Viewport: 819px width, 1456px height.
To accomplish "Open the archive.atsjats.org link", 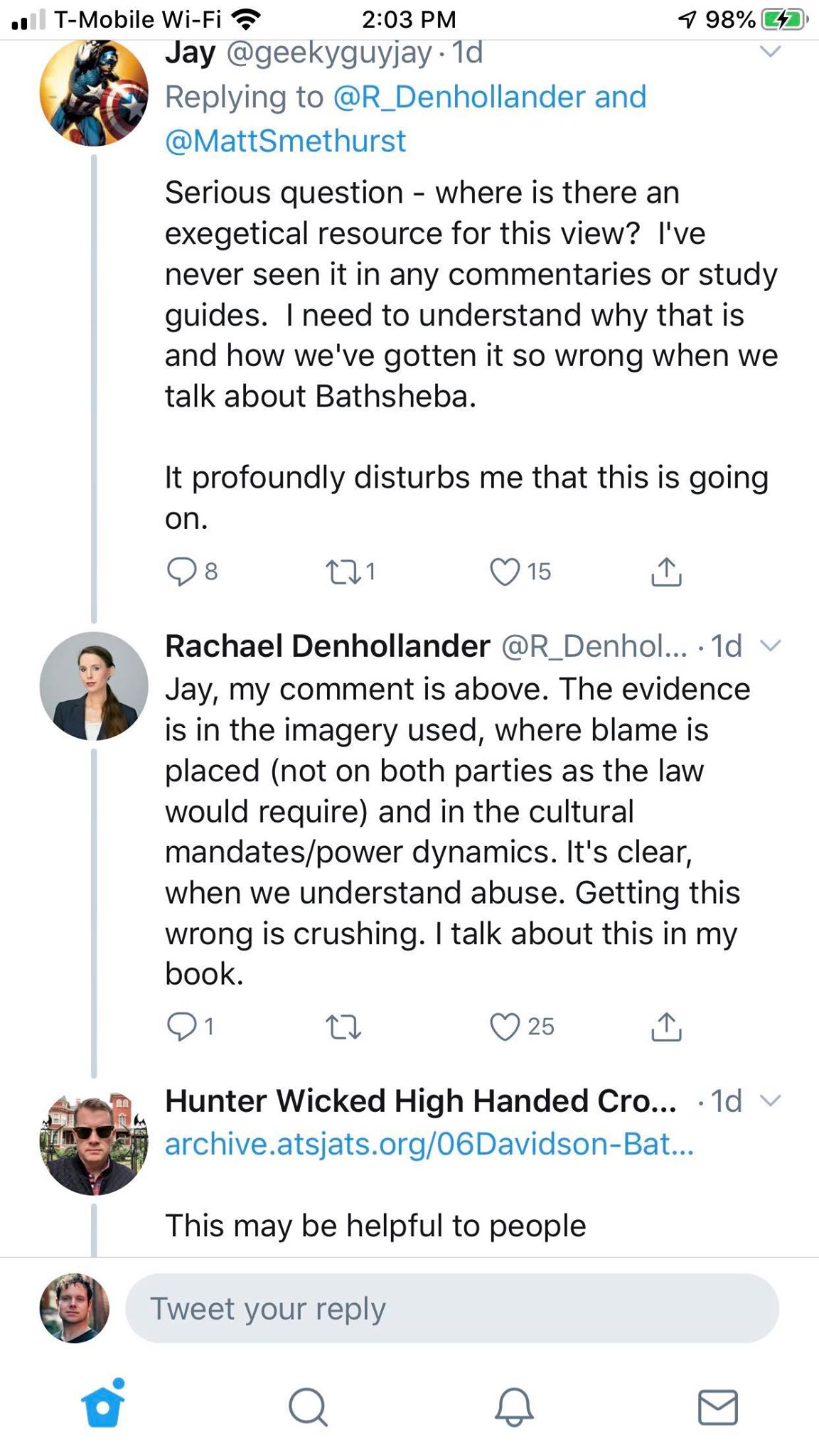I will pos(429,1144).
